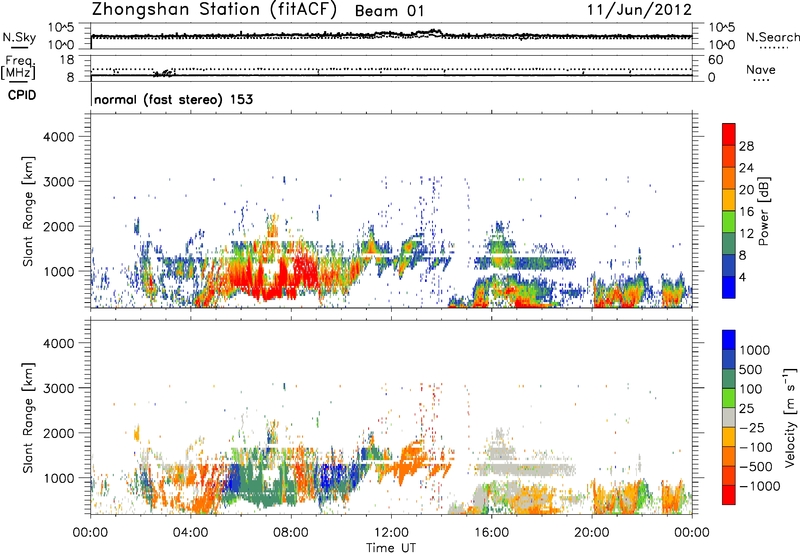Click the 'Power [dB]' colorbar label
The width and height of the screenshot is (800, 554).
(x=763, y=211)
